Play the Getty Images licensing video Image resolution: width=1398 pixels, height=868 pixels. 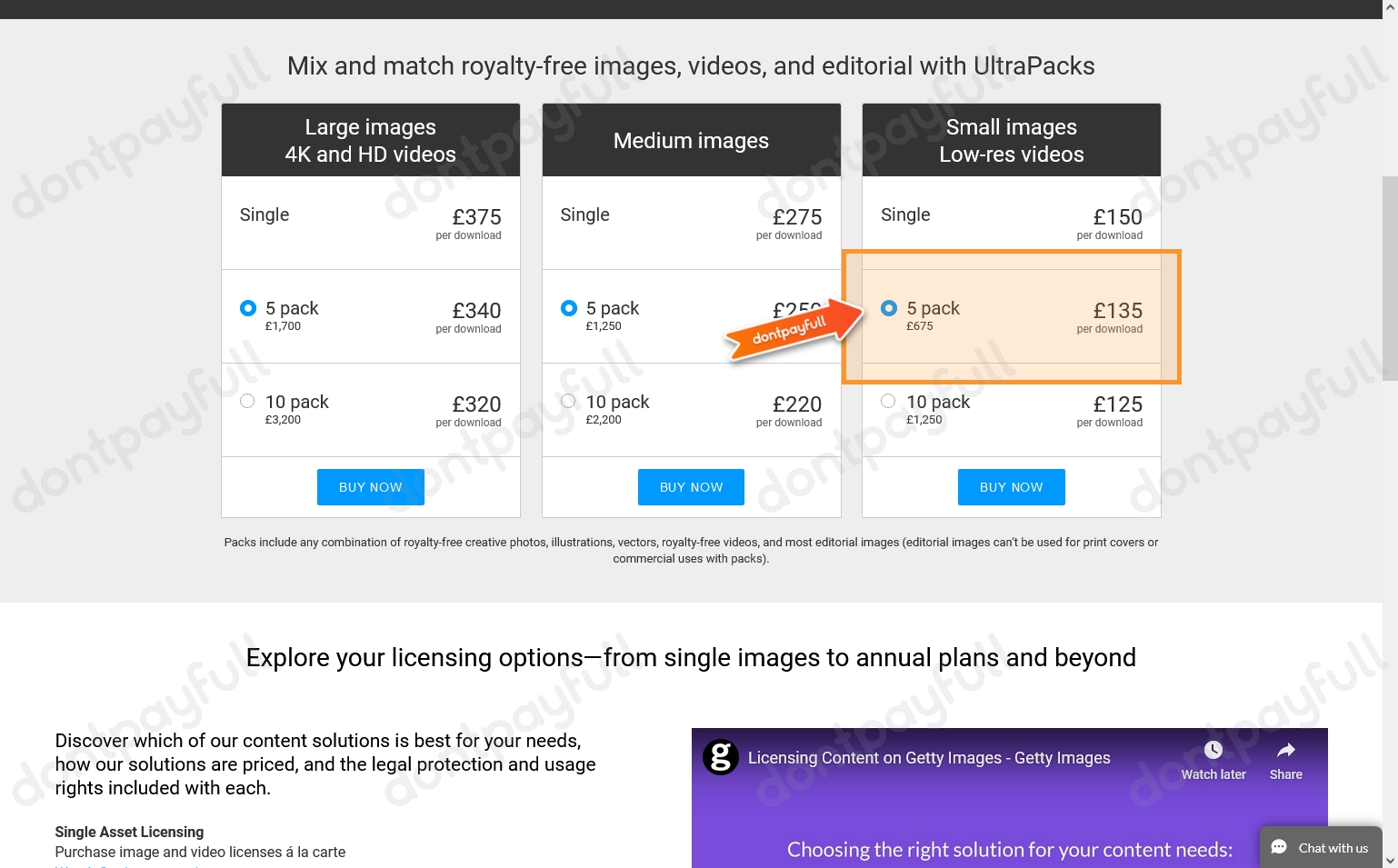point(1009,798)
